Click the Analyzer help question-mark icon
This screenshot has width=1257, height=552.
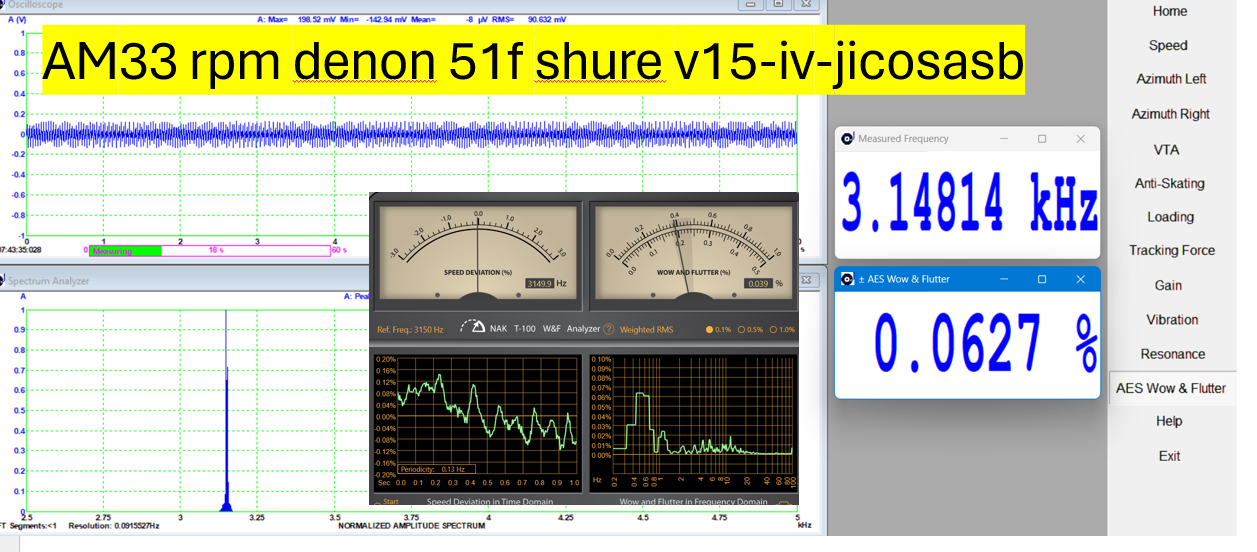[x=608, y=329]
